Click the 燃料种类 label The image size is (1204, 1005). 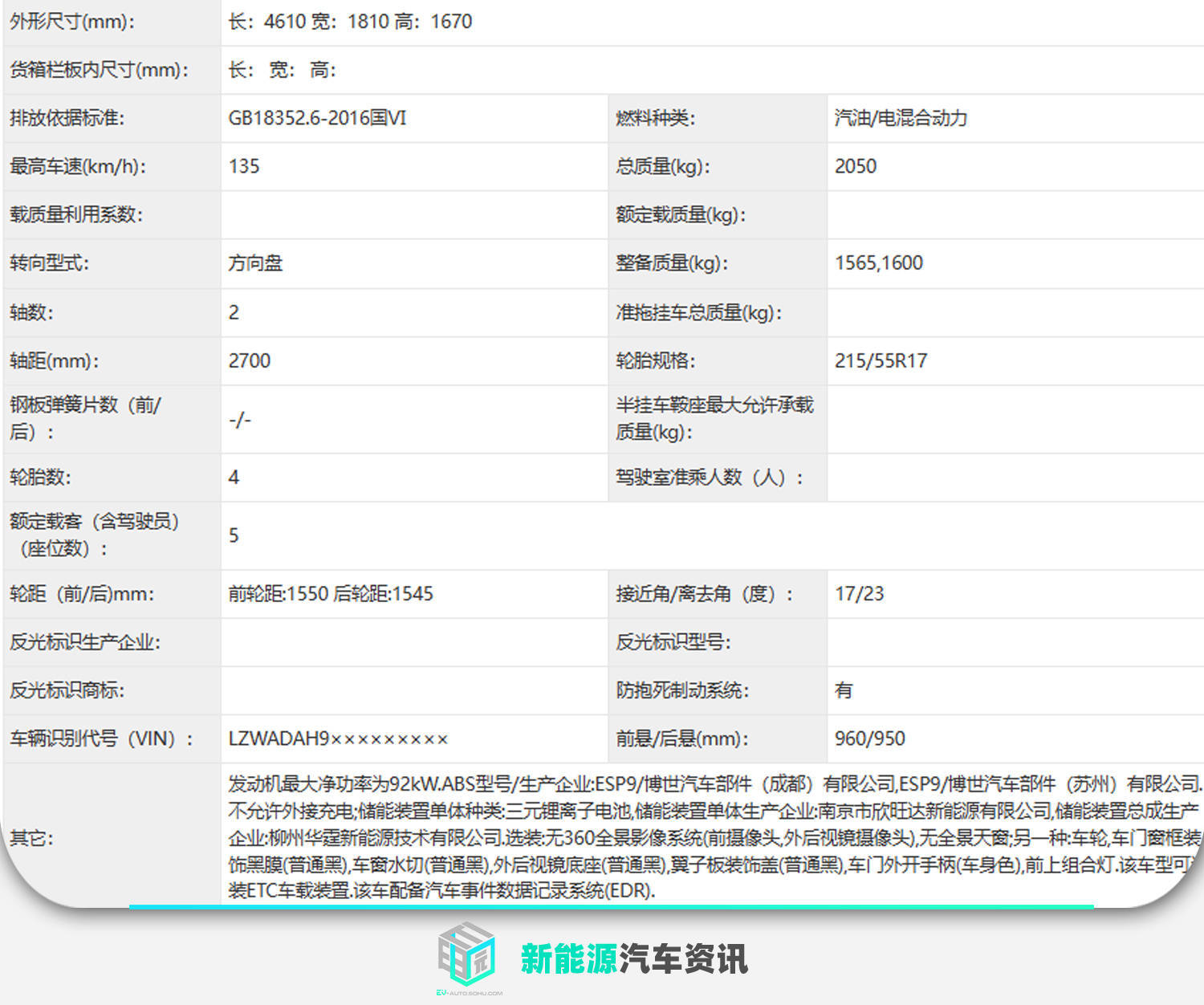tap(655, 118)
